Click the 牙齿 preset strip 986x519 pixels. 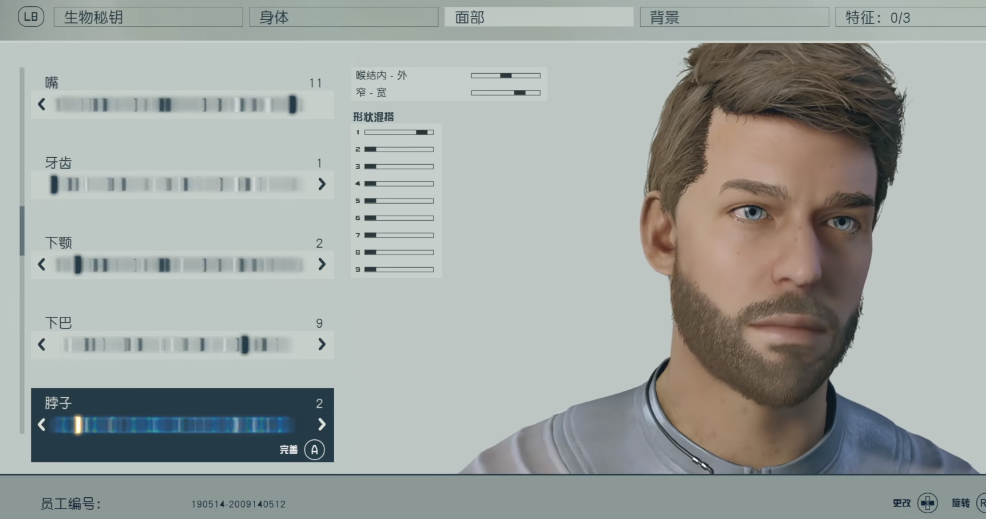click(175, 184)
